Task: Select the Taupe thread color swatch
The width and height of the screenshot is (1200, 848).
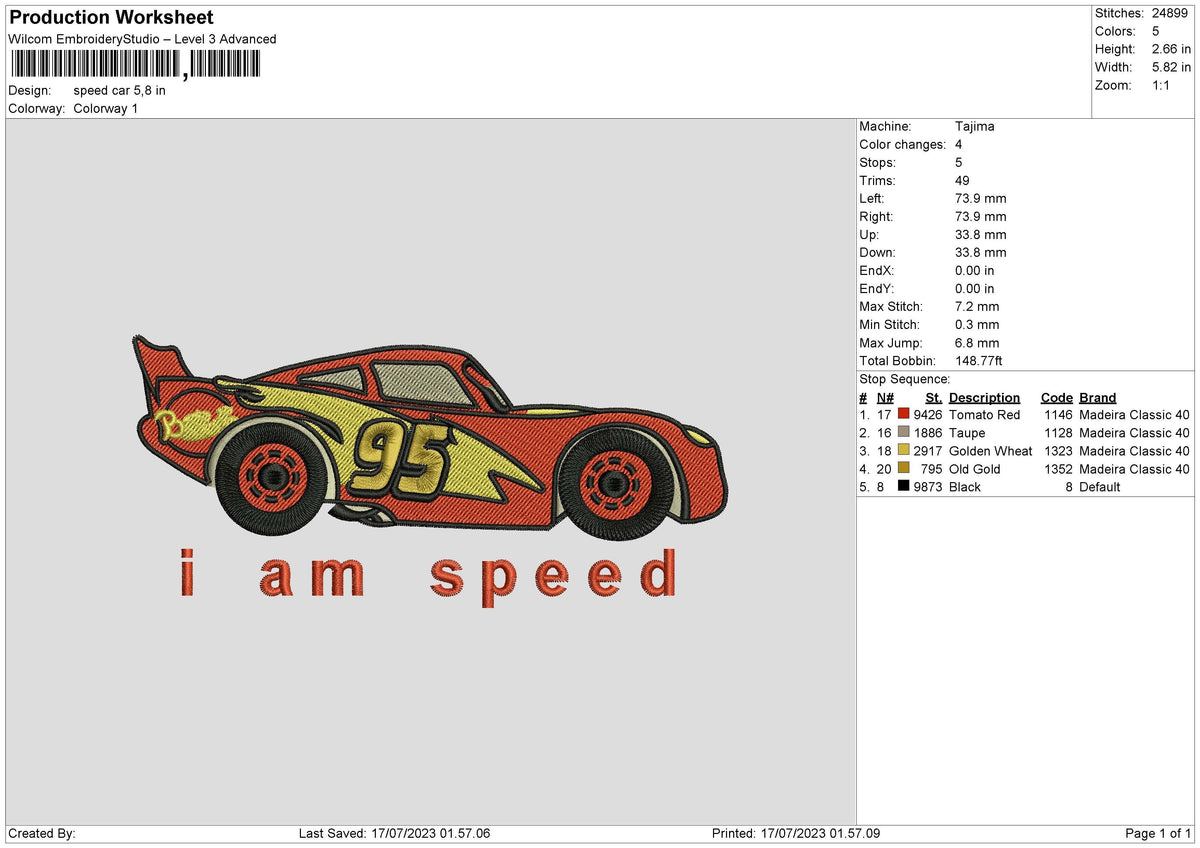Action: click(905, 433)
